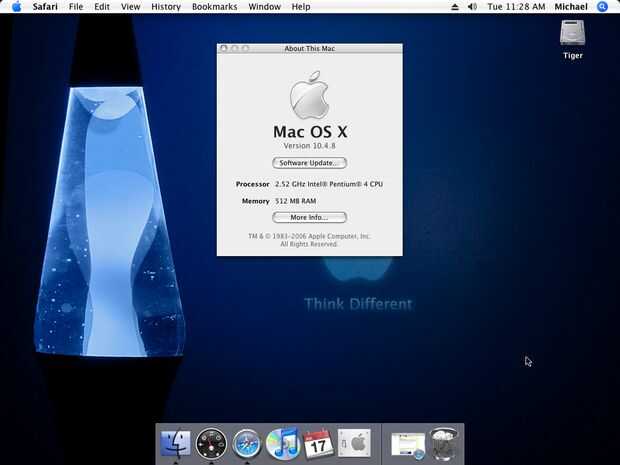The height and width of the screenshot is (465, 620).
Task: Open Finder from the Dock
Action: tap(176, 444)
